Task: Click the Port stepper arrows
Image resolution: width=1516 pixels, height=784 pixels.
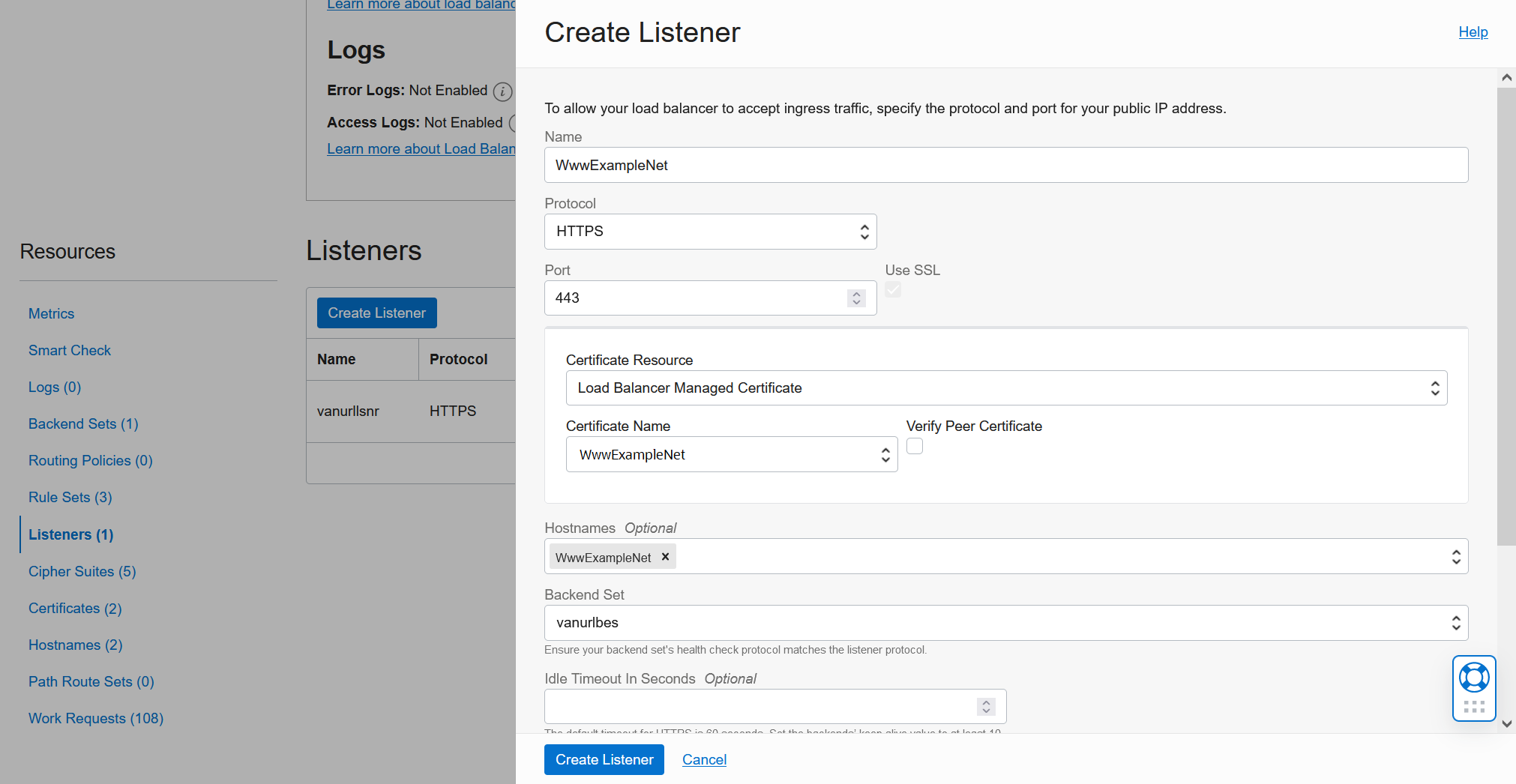Action: [856, 298]
